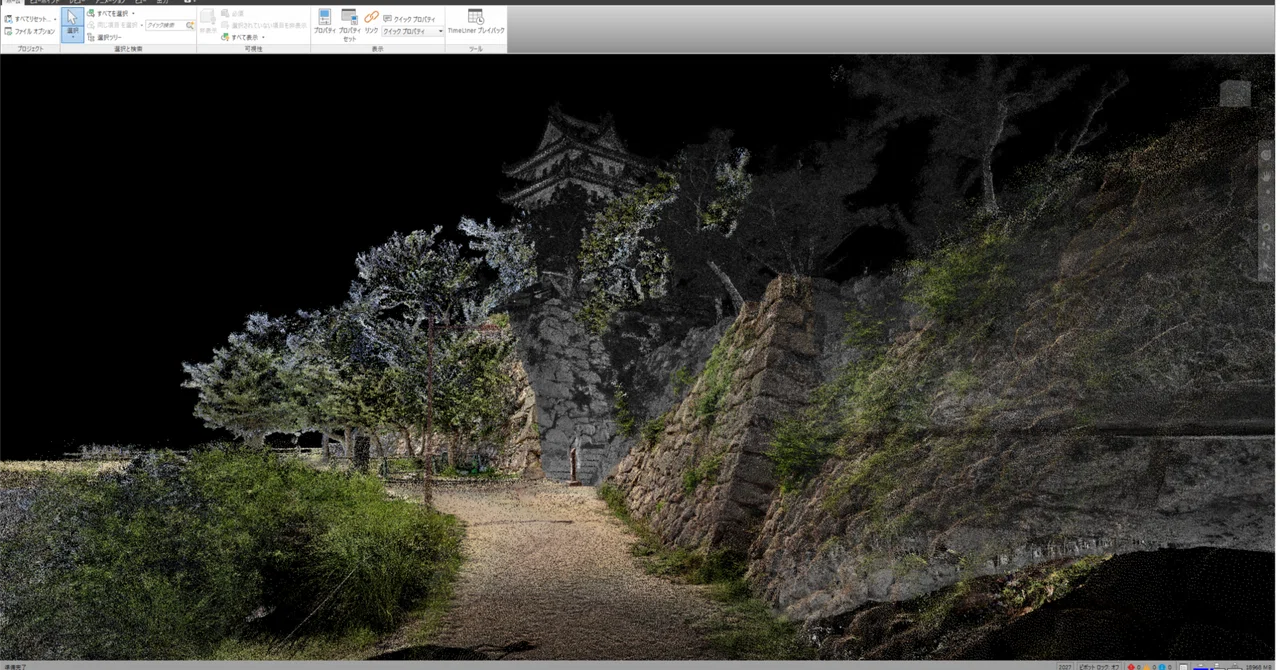Click the 表示 panel title

click(377, 49)
